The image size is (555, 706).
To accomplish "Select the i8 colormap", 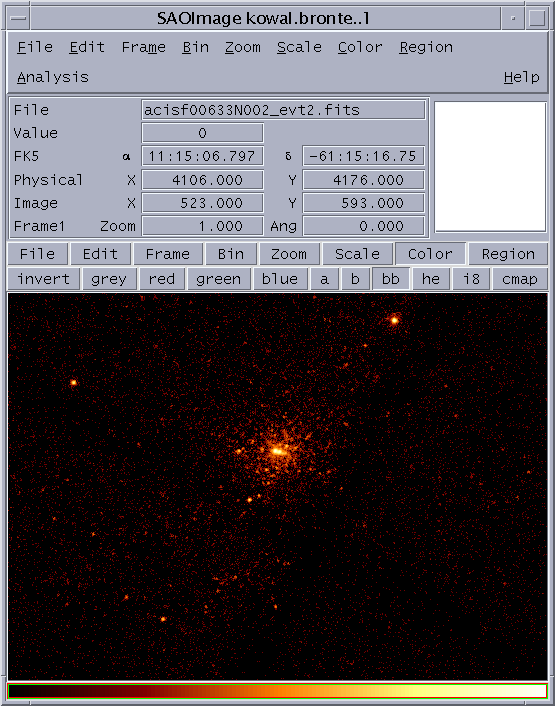I will [x=471, y=279].
